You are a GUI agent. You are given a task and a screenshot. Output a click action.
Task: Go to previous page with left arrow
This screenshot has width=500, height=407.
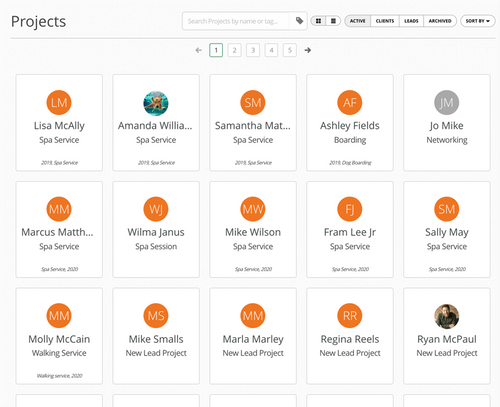click(x=199, y=50)
